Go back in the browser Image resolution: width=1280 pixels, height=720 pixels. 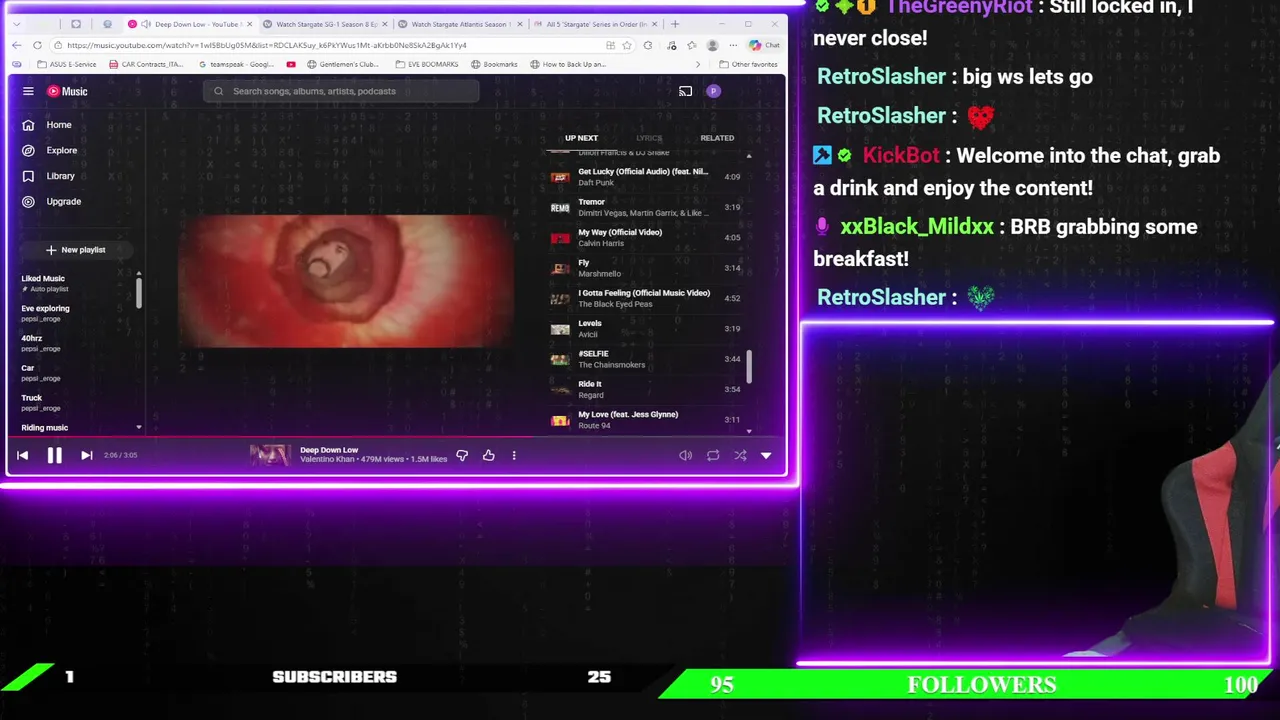pyautogui.click(x=17, y=45)
